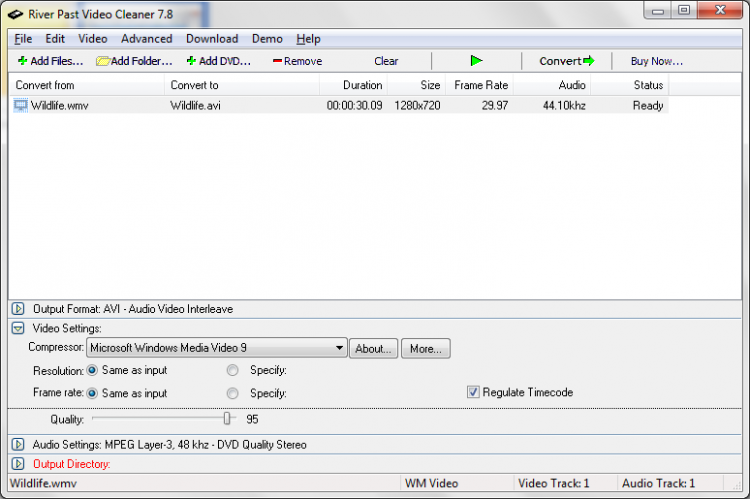The image size is (750, 499).
Task: Click Wildlife.wmv in the status bar
Action: click(43, 483)
